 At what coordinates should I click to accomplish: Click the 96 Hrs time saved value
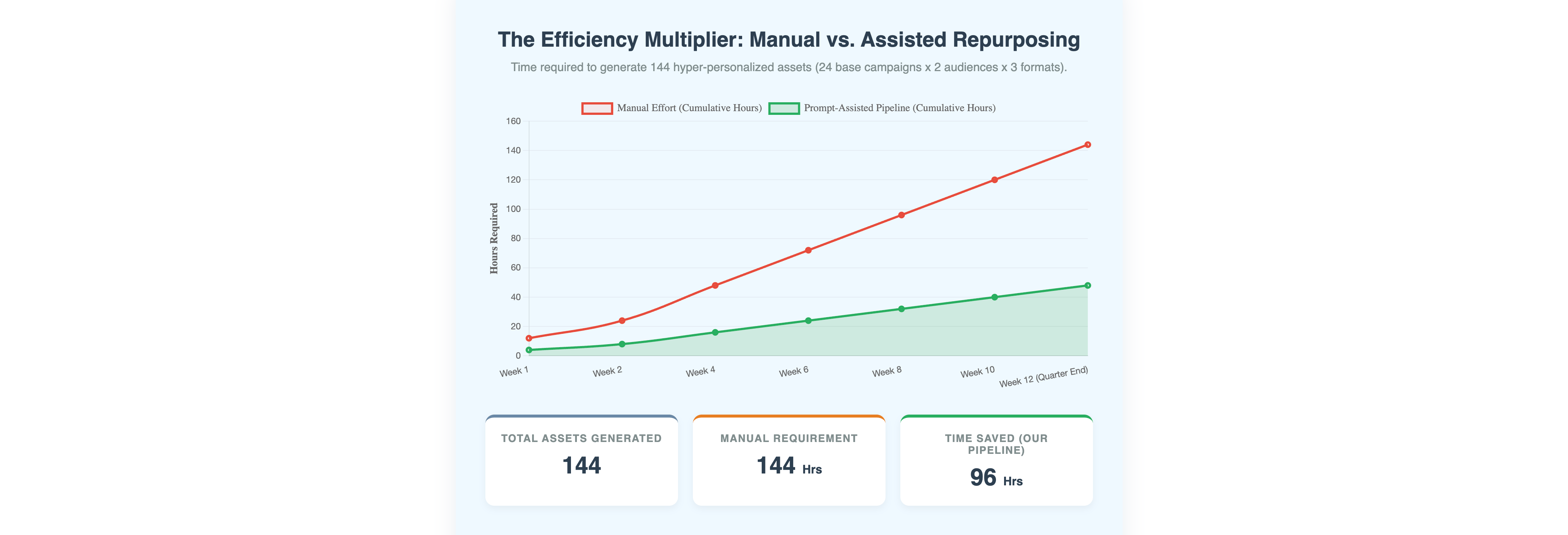996,478
